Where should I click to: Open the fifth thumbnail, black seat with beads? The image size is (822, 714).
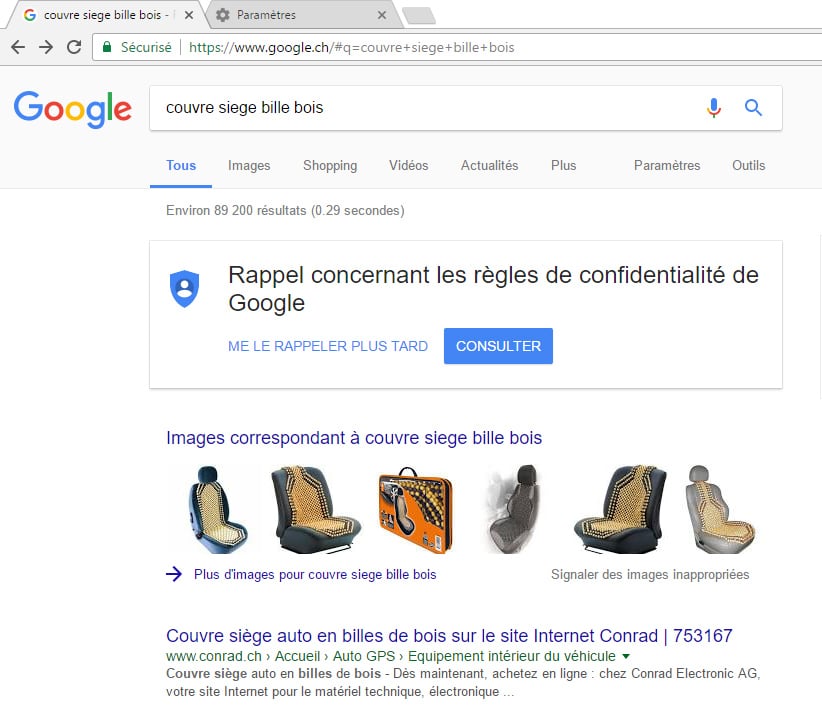(x=620, y=510)
